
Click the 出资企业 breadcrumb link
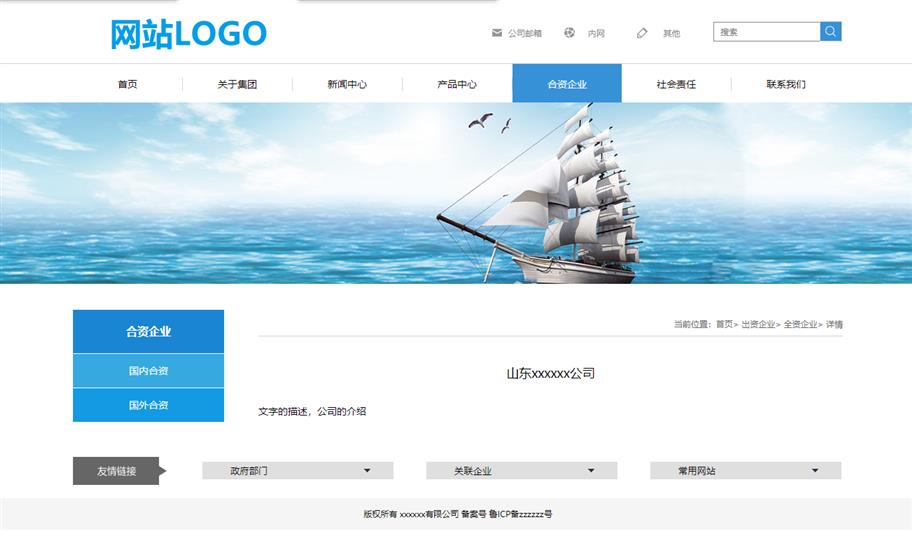pos(758,324)
